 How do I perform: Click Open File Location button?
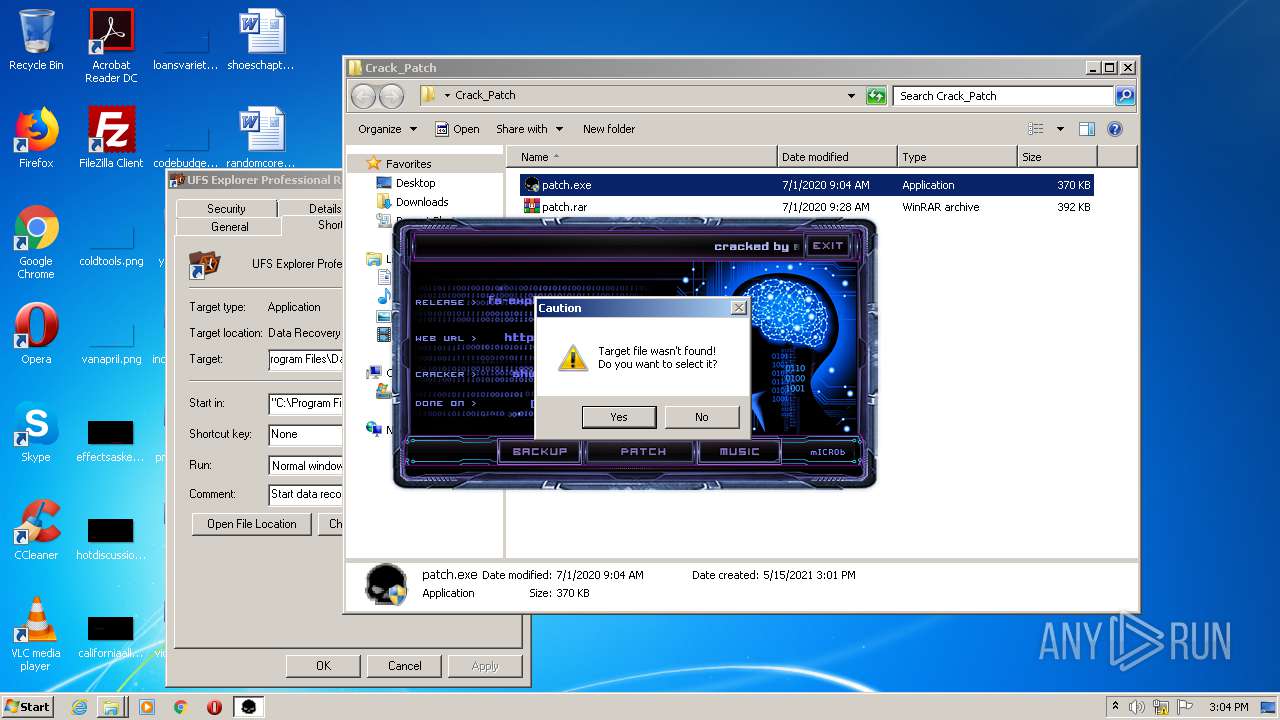point(252,524)
